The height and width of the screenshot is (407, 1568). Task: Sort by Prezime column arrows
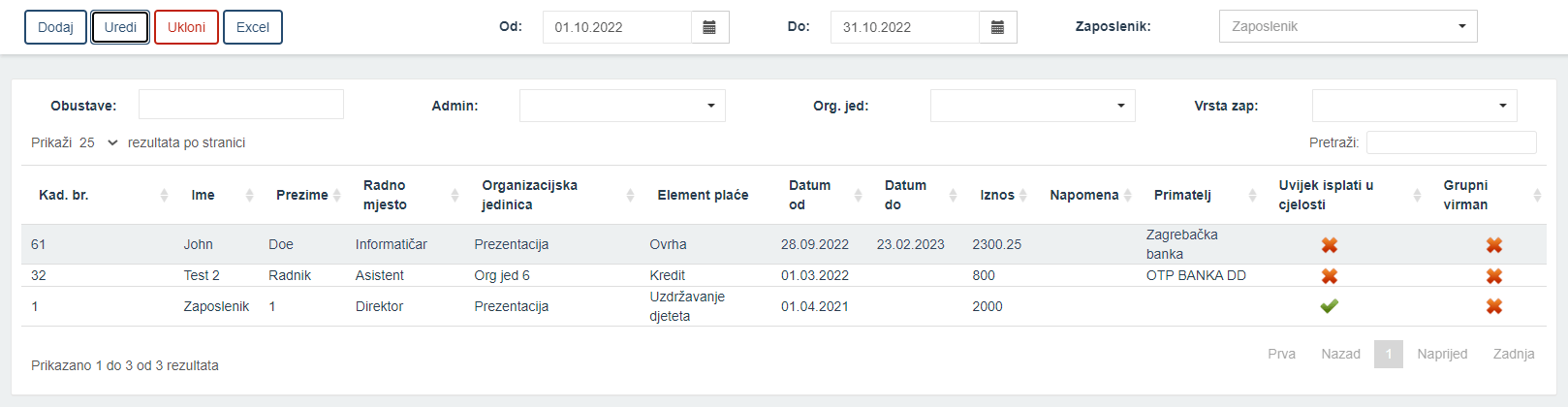coord(337,196)
